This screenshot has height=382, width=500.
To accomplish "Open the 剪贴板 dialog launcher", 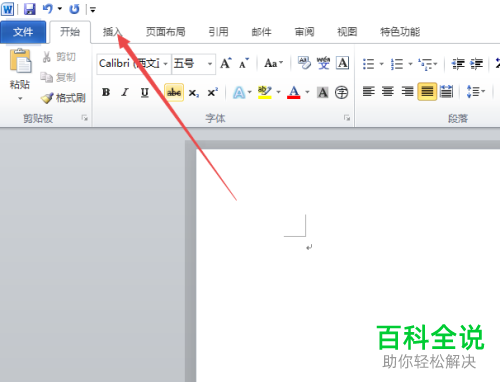I will tap(85, 118).
